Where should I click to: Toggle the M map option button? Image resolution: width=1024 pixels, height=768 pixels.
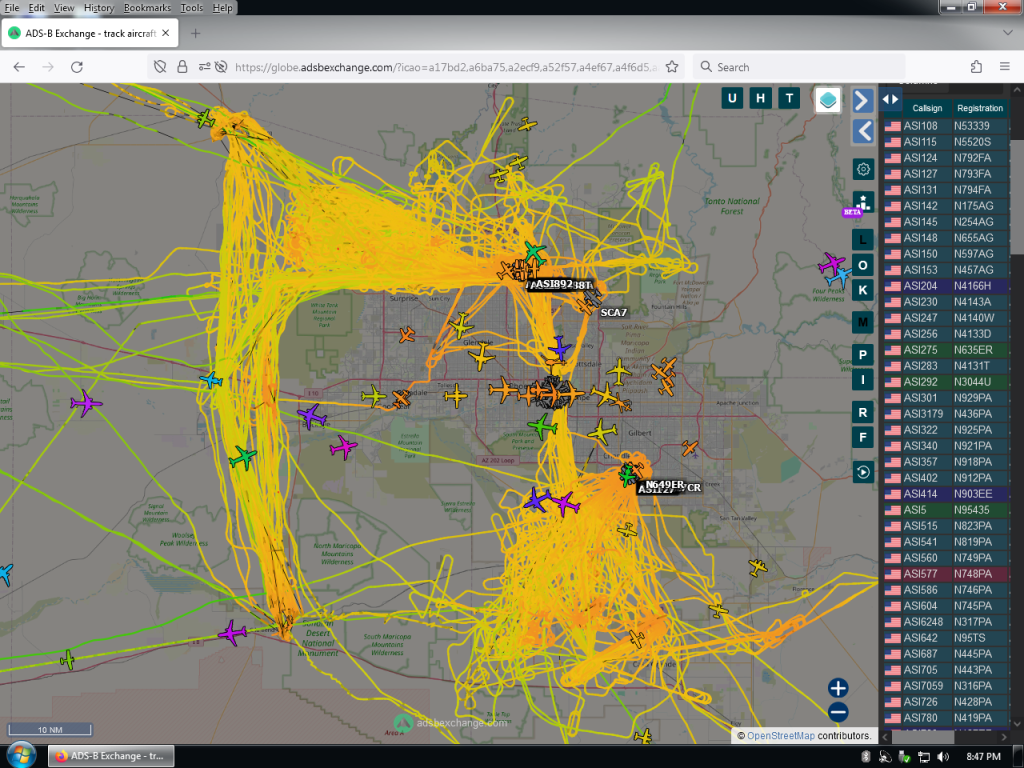(x=863, y=322)
